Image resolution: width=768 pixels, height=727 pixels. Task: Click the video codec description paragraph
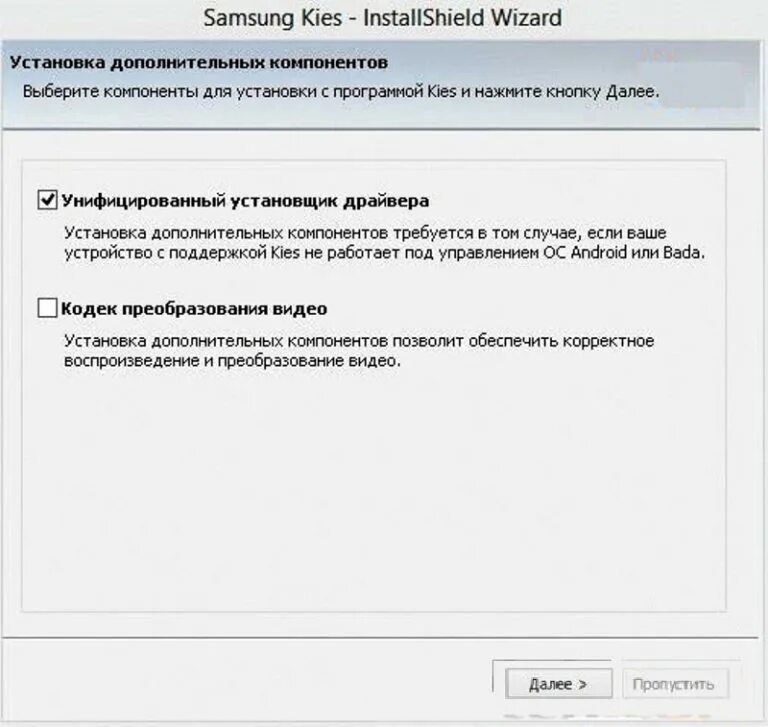tap(359, 351)
